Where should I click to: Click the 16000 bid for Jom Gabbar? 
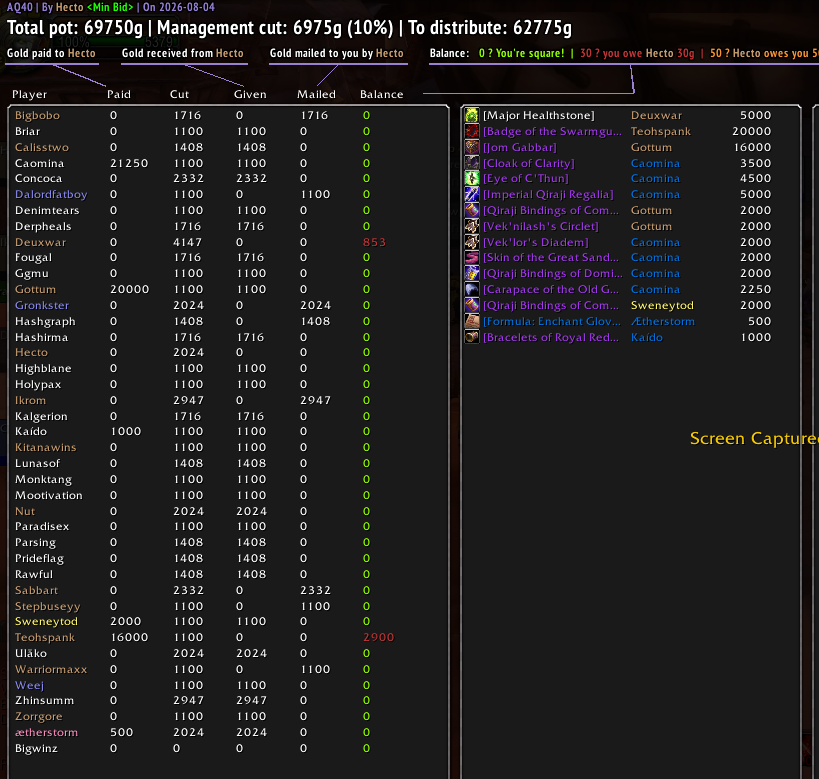click(752, 147)
